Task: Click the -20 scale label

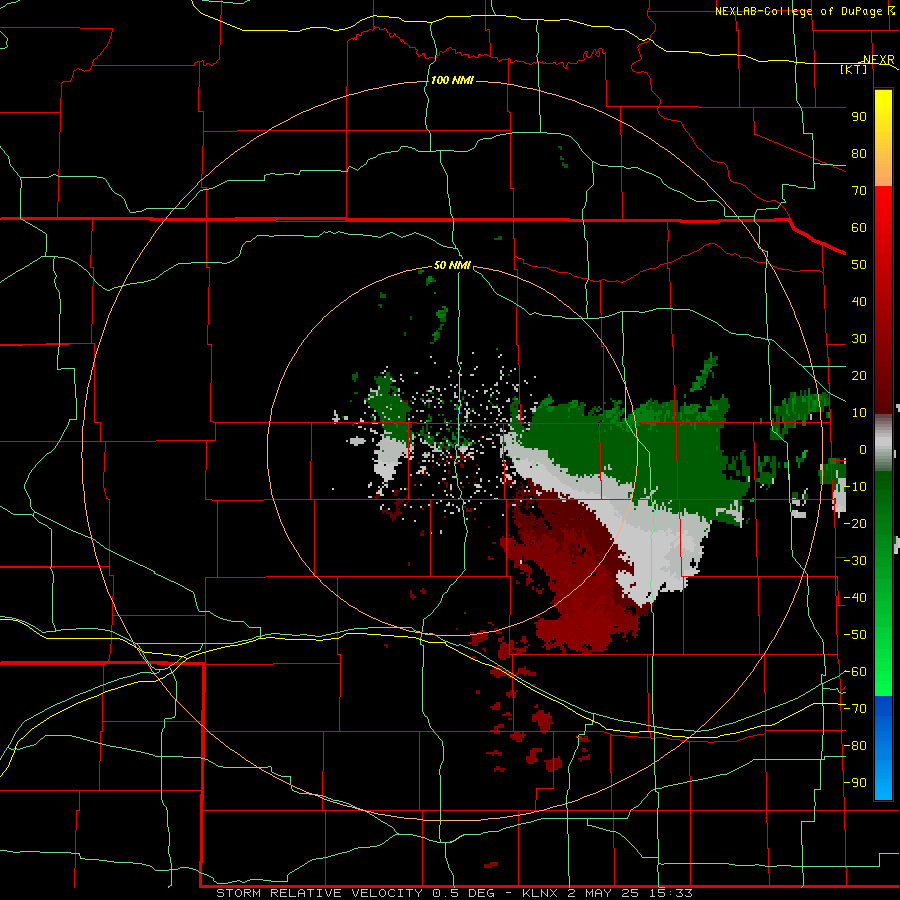Action: tap(855, 523)
